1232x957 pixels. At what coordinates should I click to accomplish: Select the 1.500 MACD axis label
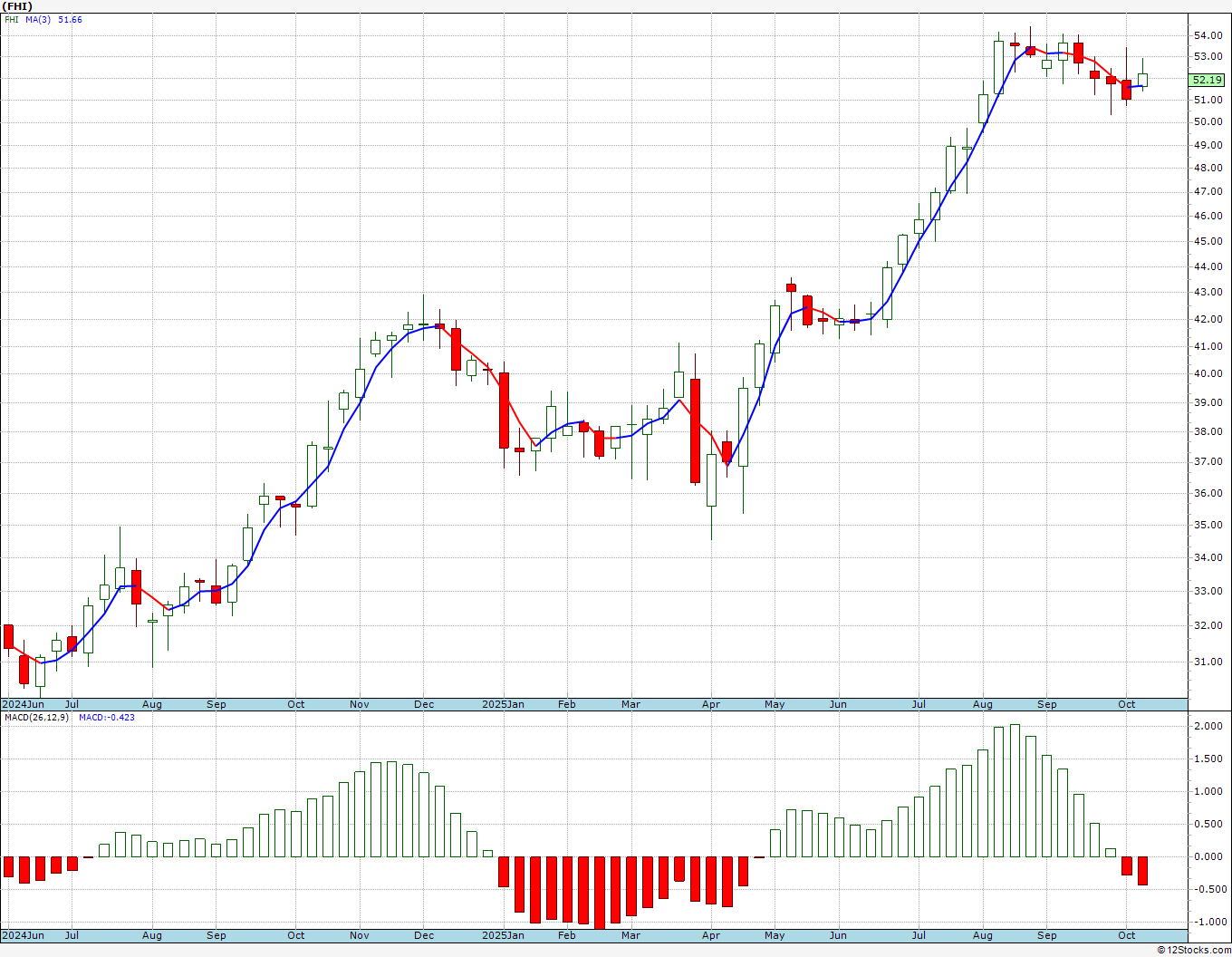(1208, 759)
